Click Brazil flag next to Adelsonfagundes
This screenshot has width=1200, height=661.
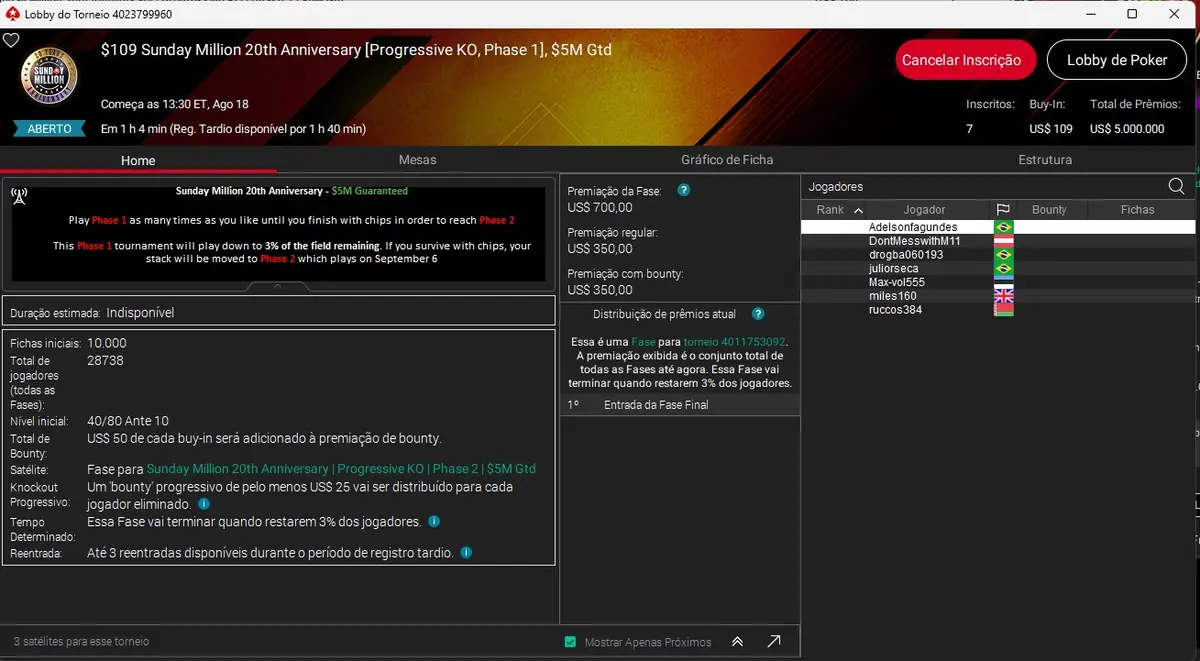[x=1003, y=227]
